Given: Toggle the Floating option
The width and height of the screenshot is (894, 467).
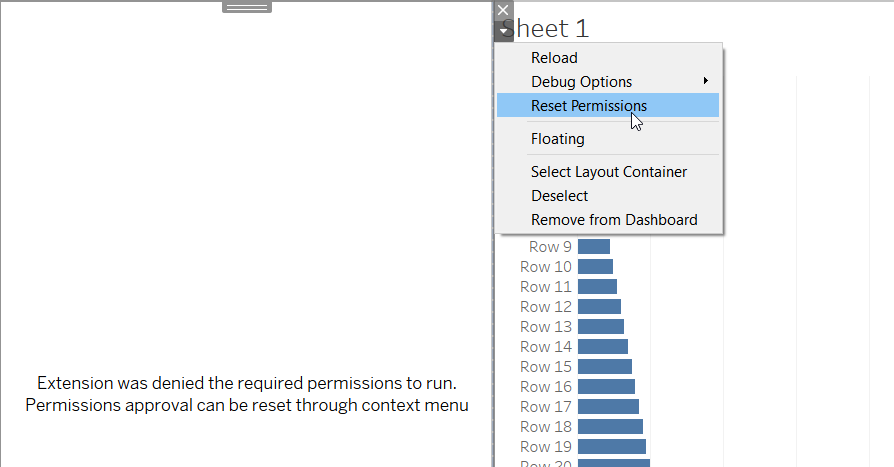Looking at the screenshot, I should click(557, 139).
